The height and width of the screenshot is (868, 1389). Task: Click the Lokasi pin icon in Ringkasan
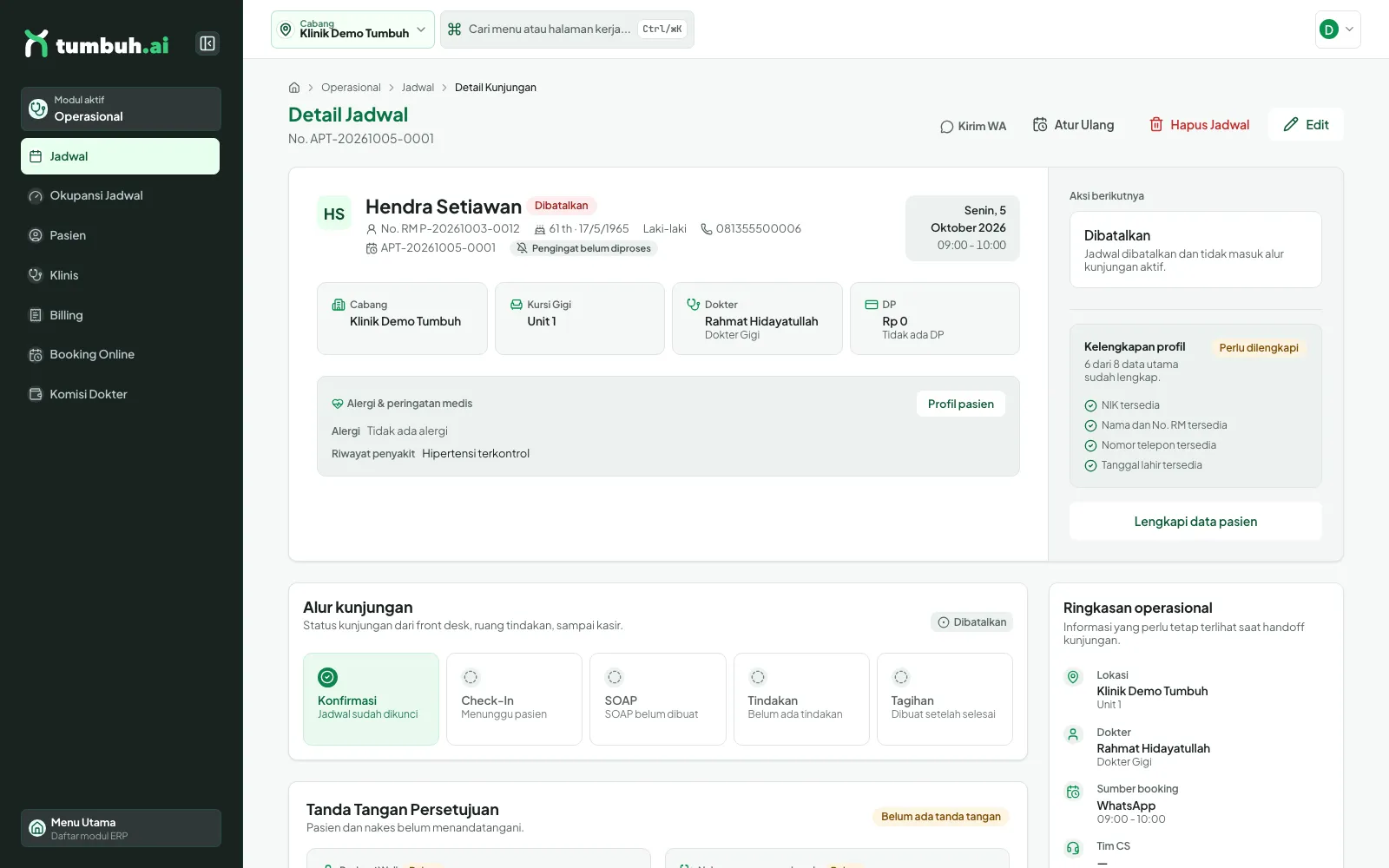coord(1073,677)
